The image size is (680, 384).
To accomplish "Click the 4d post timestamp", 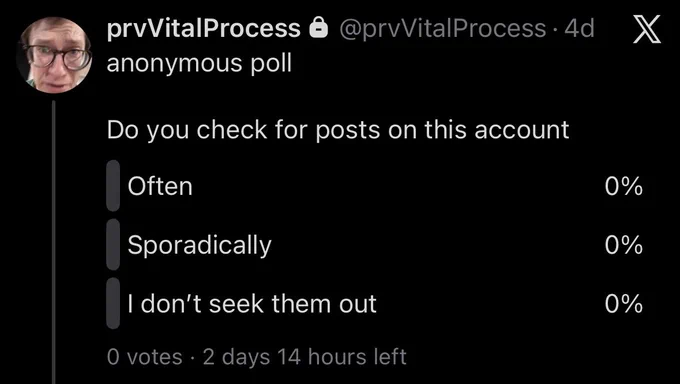I will [x=579, y=29].
